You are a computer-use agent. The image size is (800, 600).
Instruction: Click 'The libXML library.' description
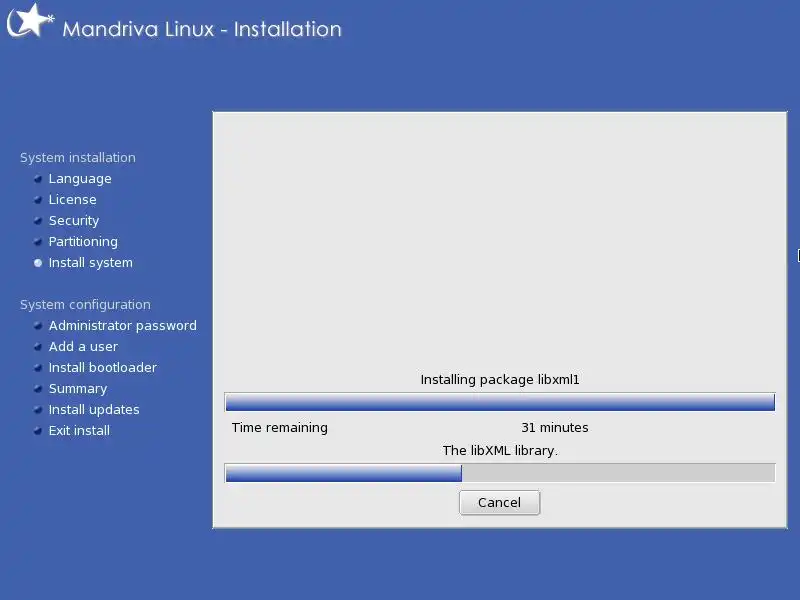click(x=500, y=451)
